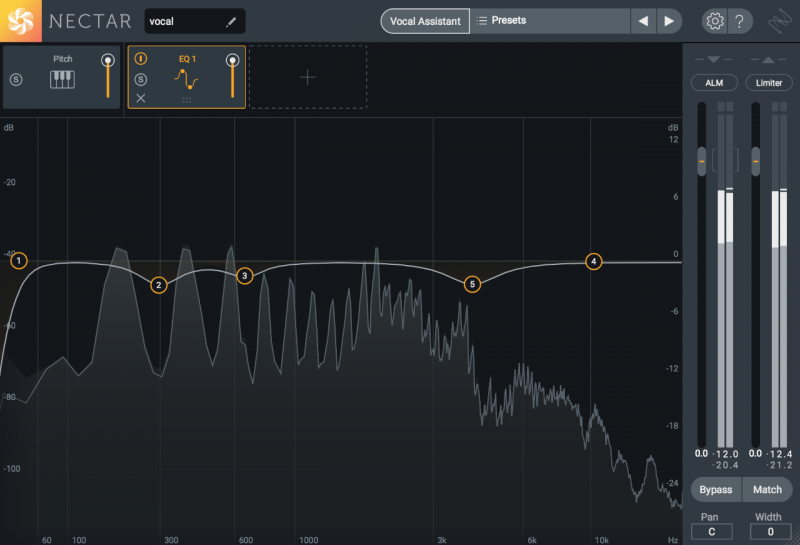The image size is (800, 545).
Task: Open the Vocal Assistant
Action: 425,21
